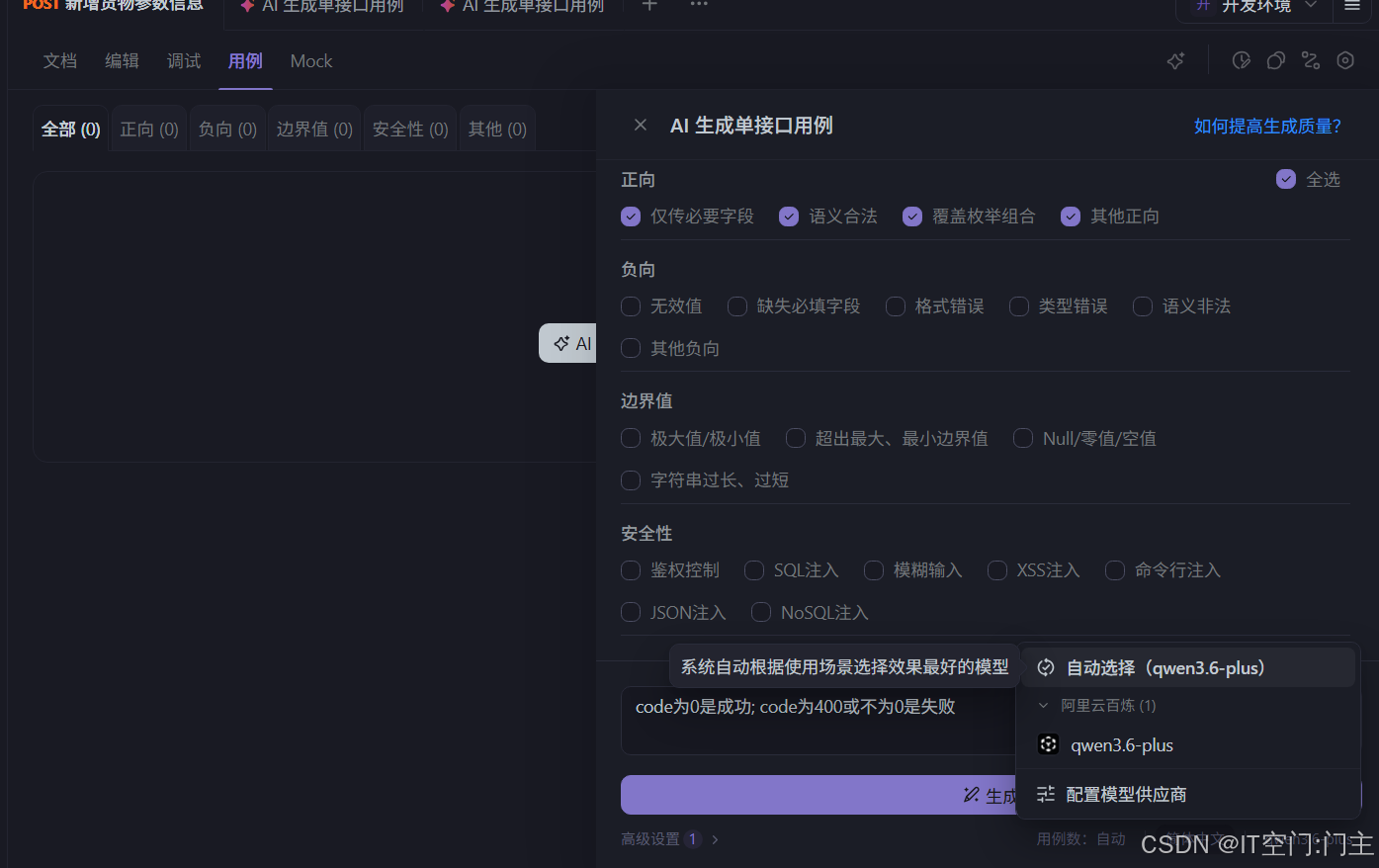Click the copy circles icon in top toolbar
Image resolution: width=1379 pixels, height=868 pixels.
pos(1276,61)
